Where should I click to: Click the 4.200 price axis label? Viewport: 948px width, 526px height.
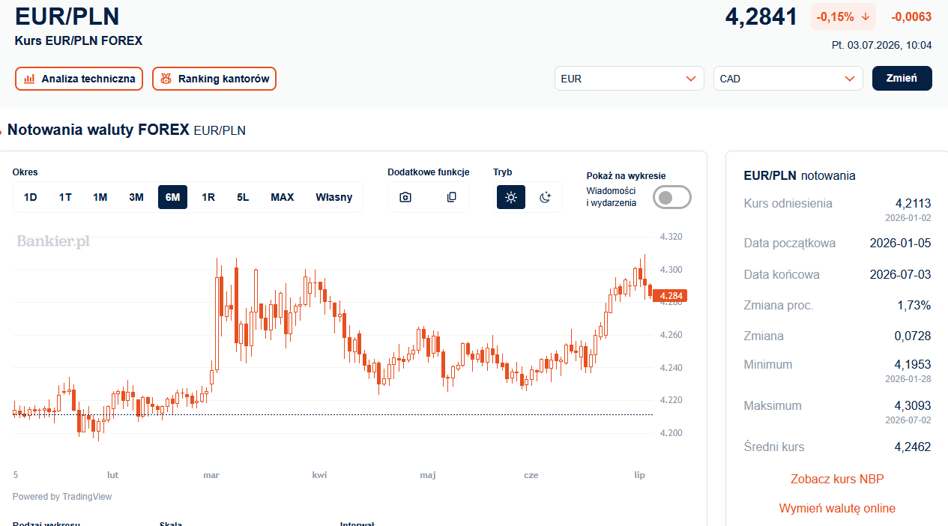click(671, 432)
